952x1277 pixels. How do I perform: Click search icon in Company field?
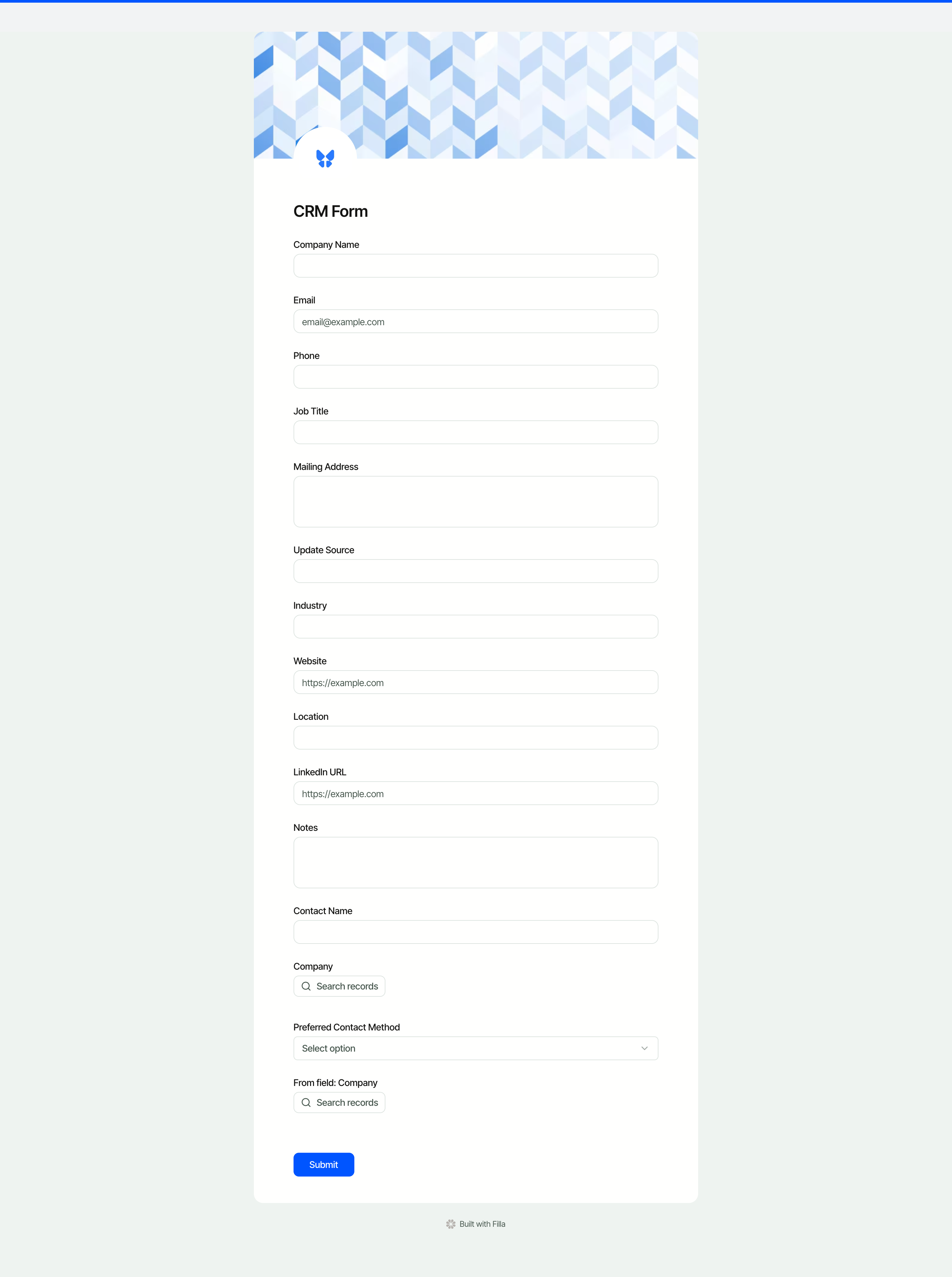[306, 986]
